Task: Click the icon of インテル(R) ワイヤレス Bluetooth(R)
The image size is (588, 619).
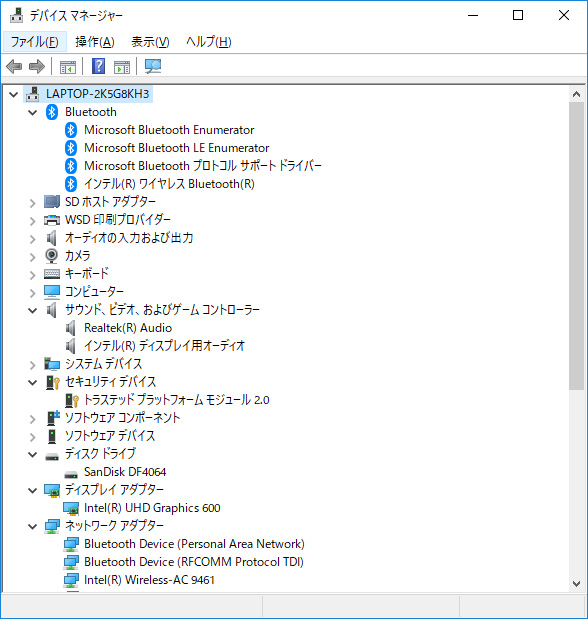Action: (x=71, y=184)
